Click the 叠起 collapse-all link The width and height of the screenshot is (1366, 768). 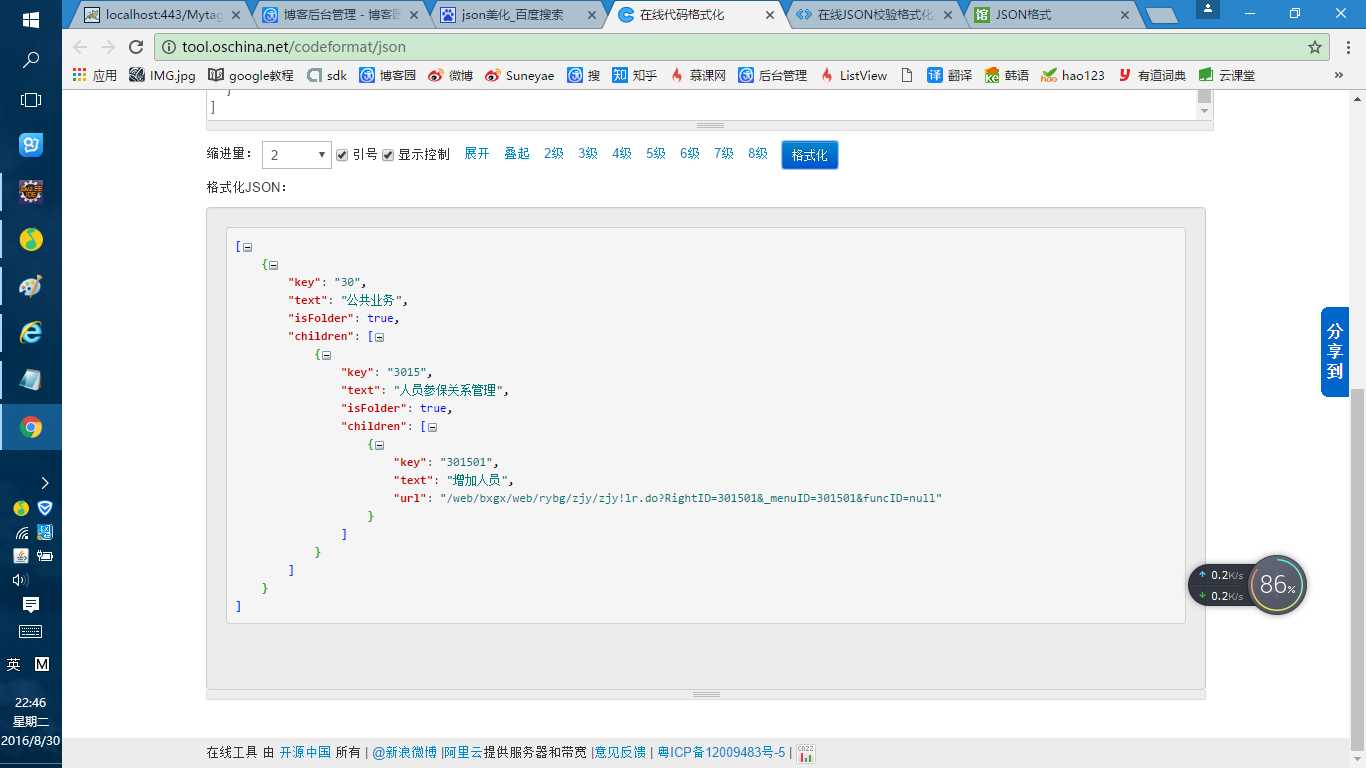(517, 154)
